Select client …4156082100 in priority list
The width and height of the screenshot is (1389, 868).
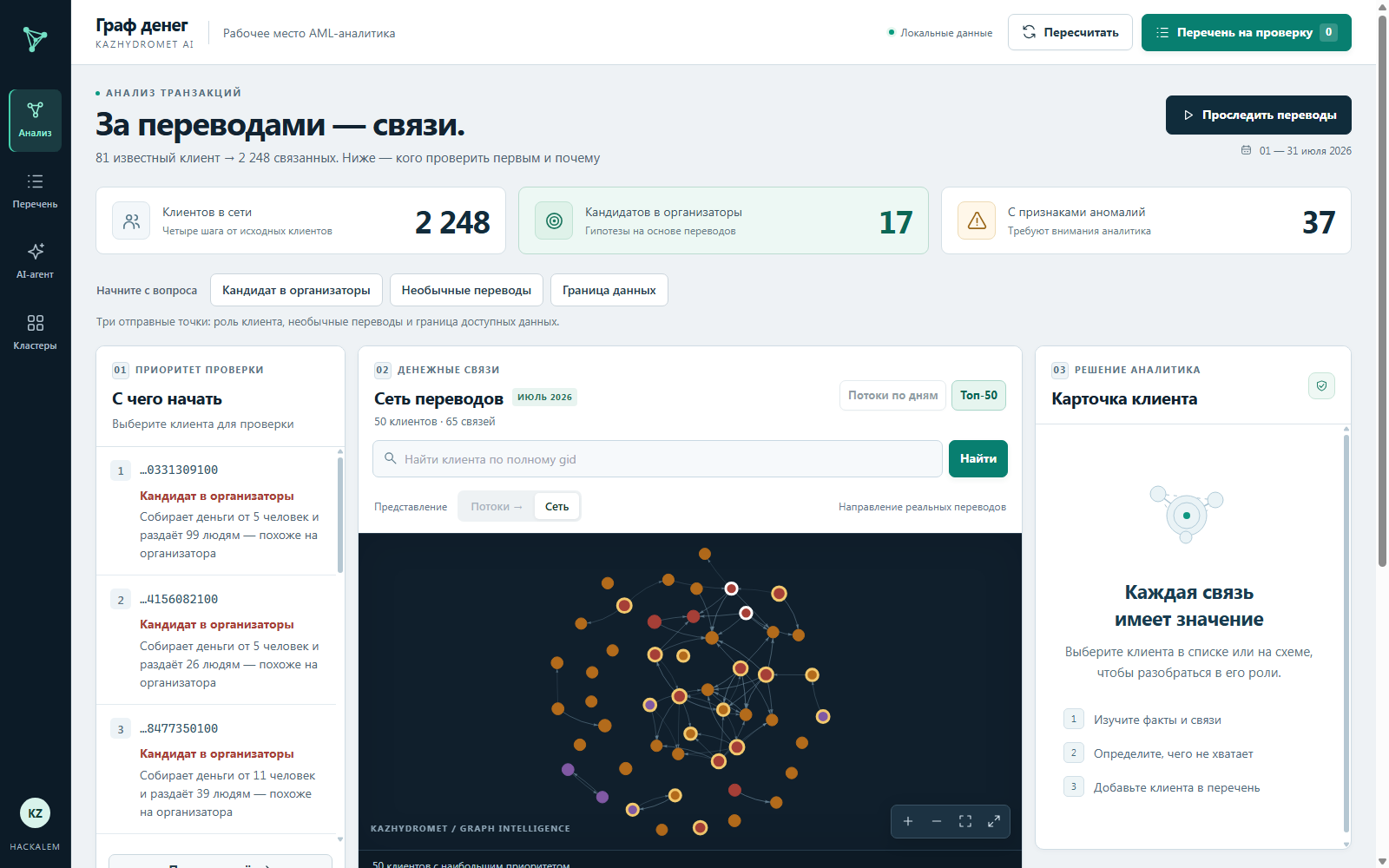216,641
